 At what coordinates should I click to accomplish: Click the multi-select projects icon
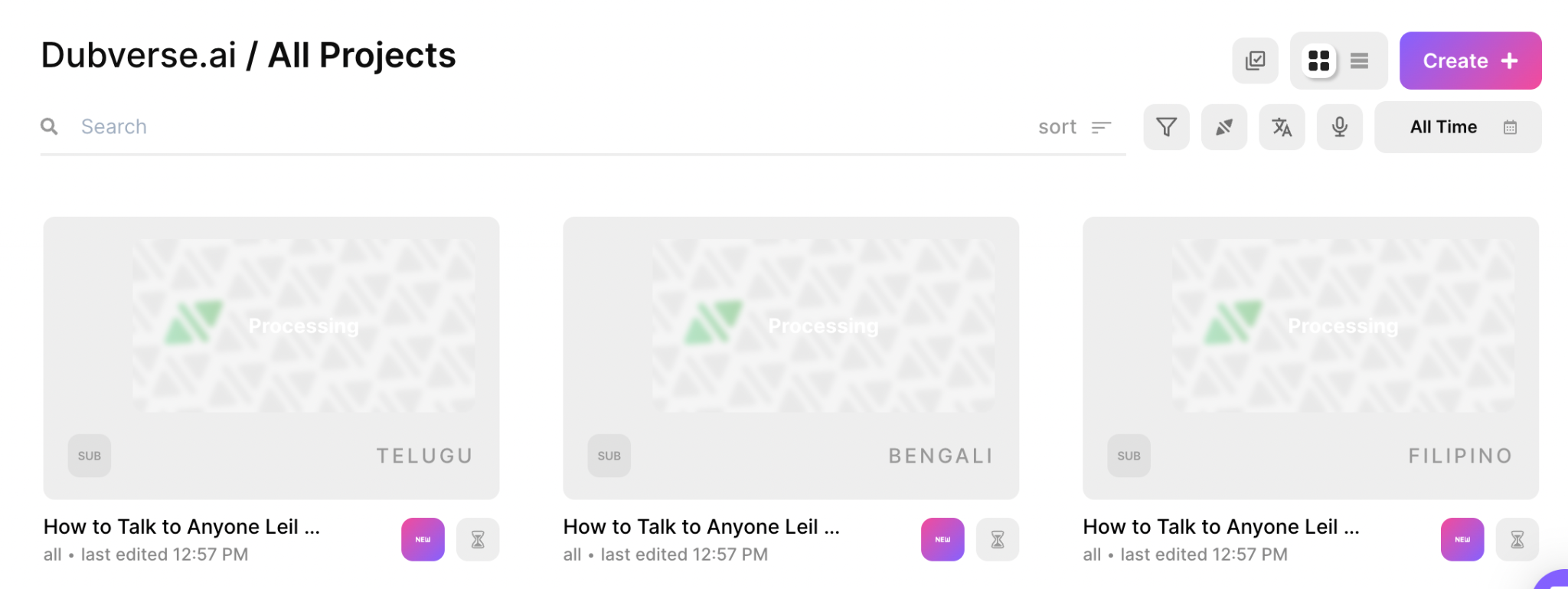pyautogui.click(x=1255, y=61)
